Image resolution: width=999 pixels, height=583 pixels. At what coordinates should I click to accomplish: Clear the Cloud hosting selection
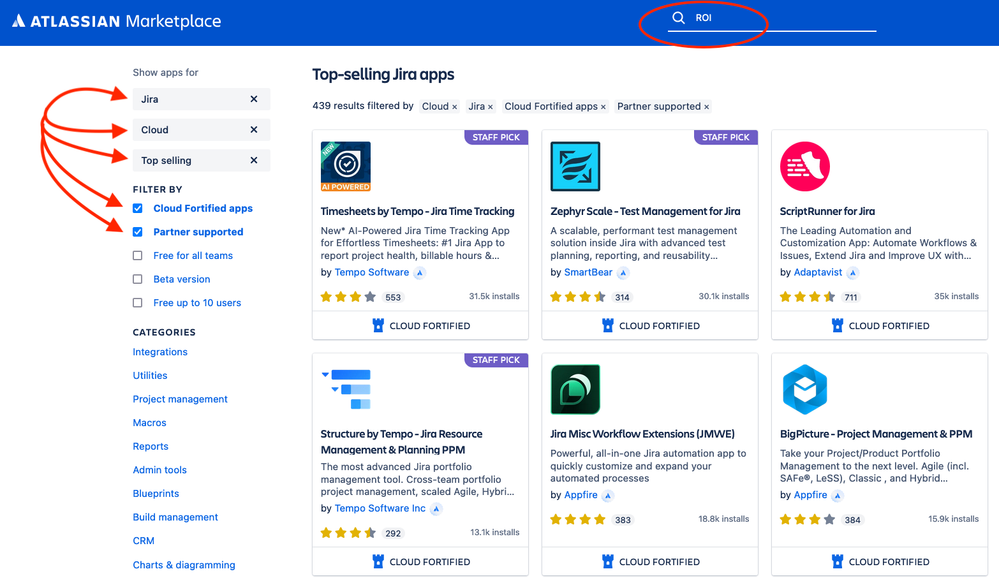pyautogui.click(x=254, y=129)
